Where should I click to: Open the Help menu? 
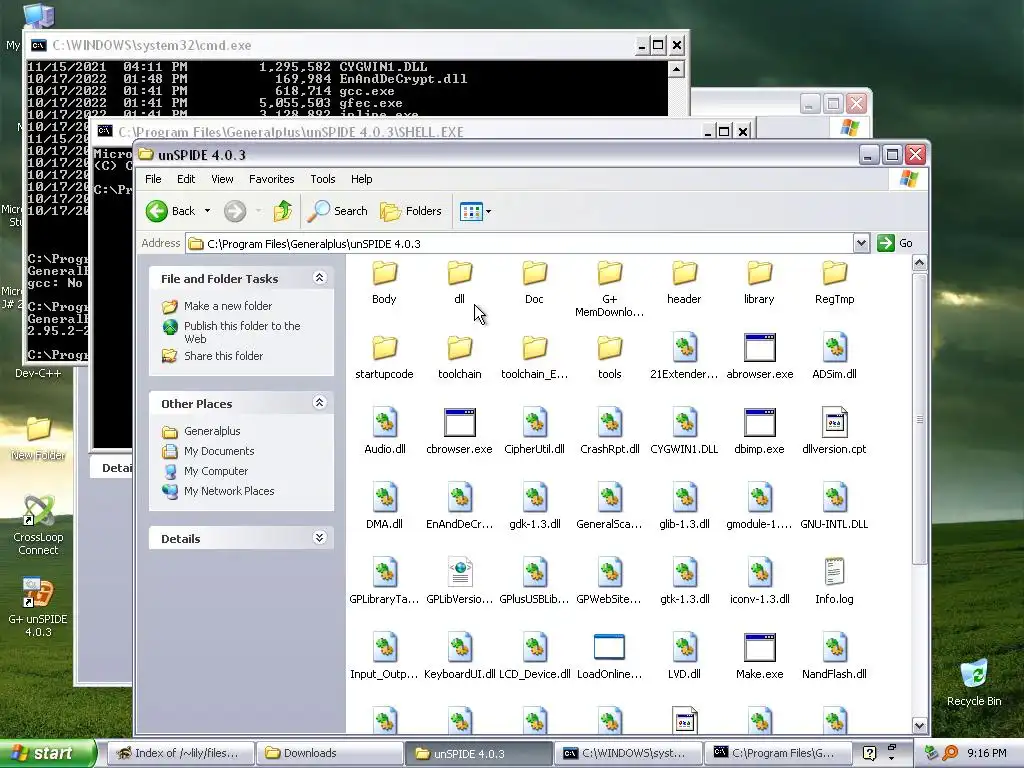361,179
